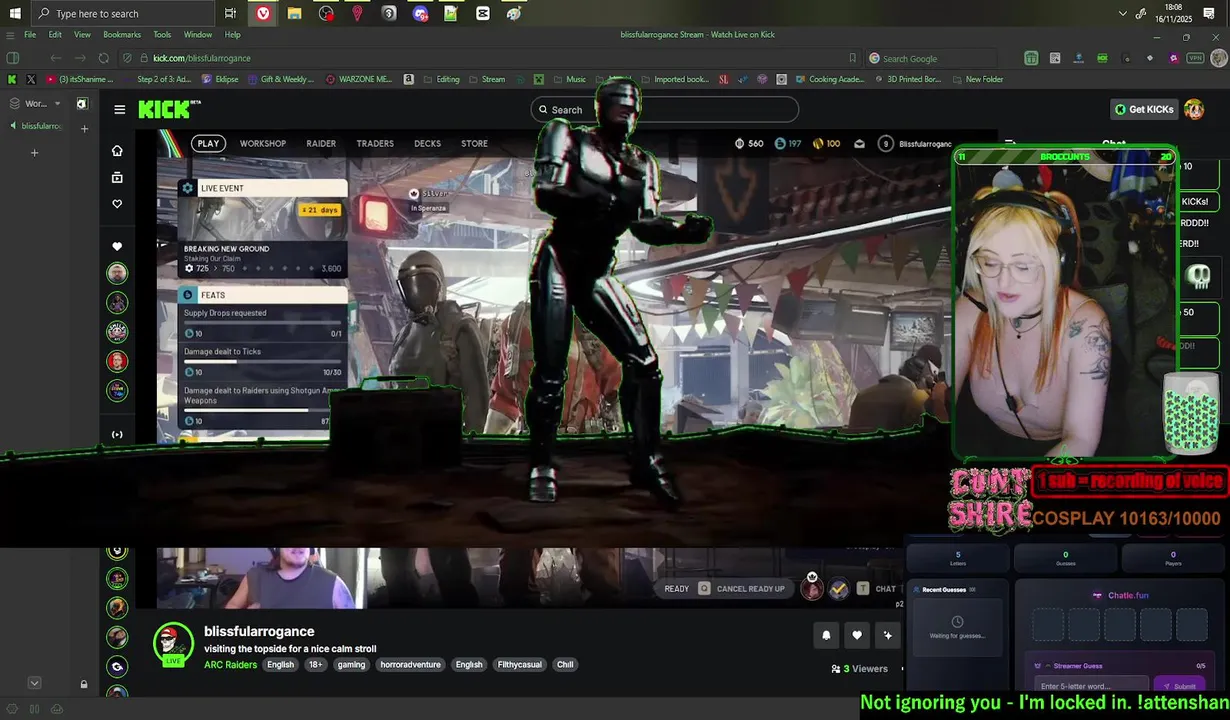
Task: Open the Vivaldi browser in the taskbar
Action: pos(262,13)
